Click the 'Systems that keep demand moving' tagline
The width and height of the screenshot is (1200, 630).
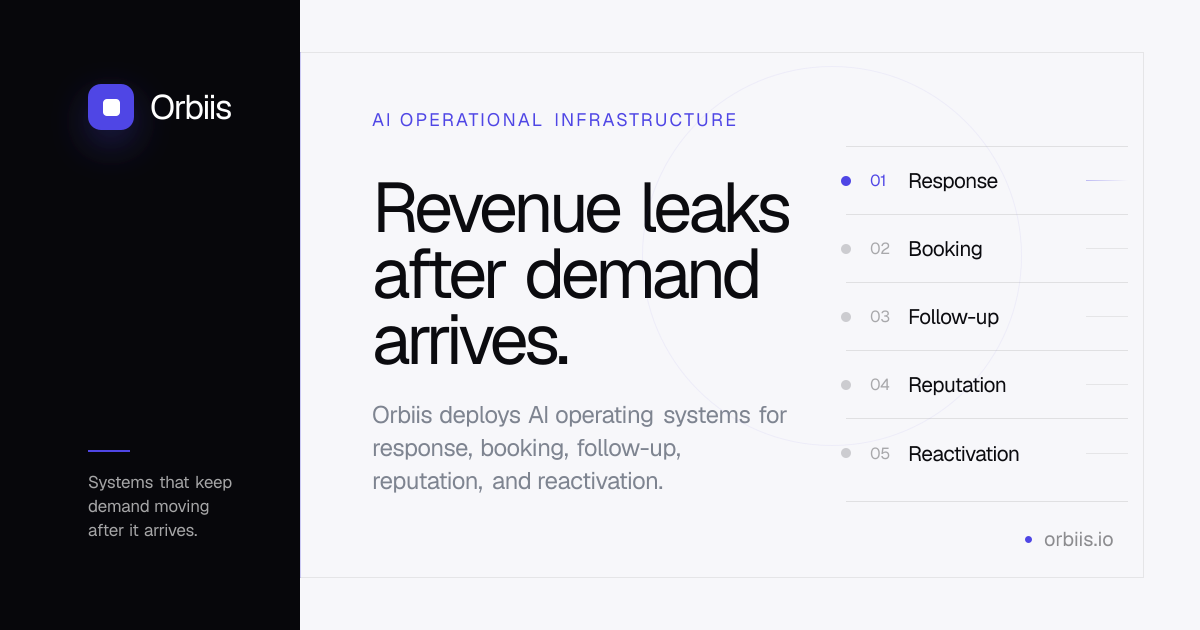tap(160, 506)
